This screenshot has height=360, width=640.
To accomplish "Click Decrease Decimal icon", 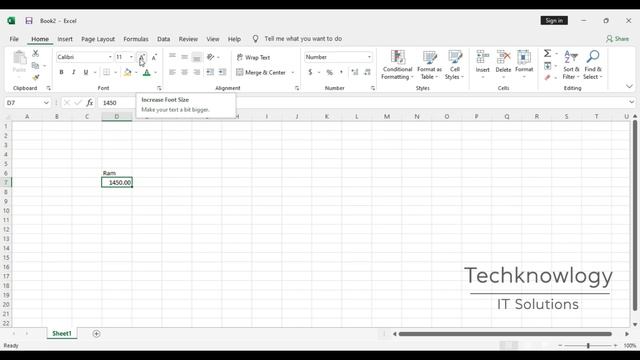I will click(x=367, y=72).
